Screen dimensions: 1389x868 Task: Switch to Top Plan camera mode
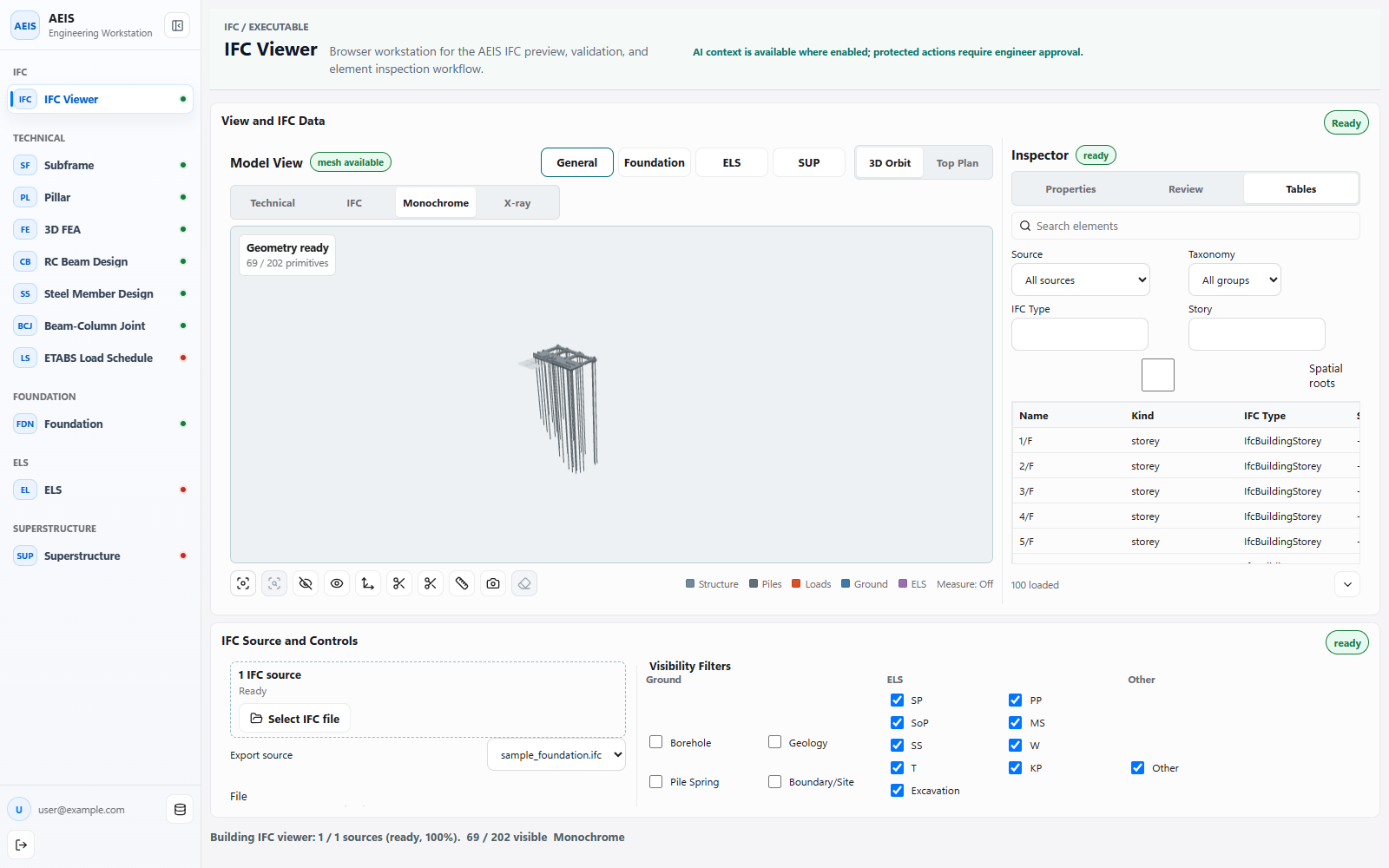coord(957,163)
